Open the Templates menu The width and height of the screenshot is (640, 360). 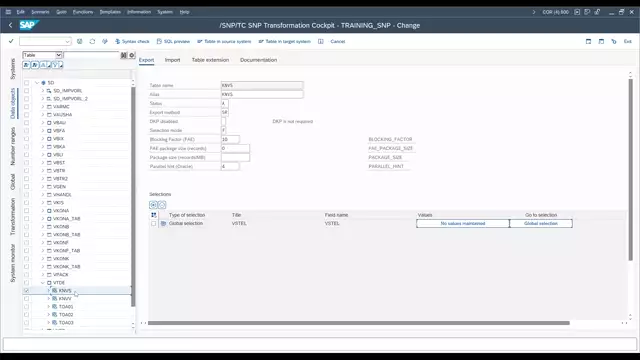(110, 12)
